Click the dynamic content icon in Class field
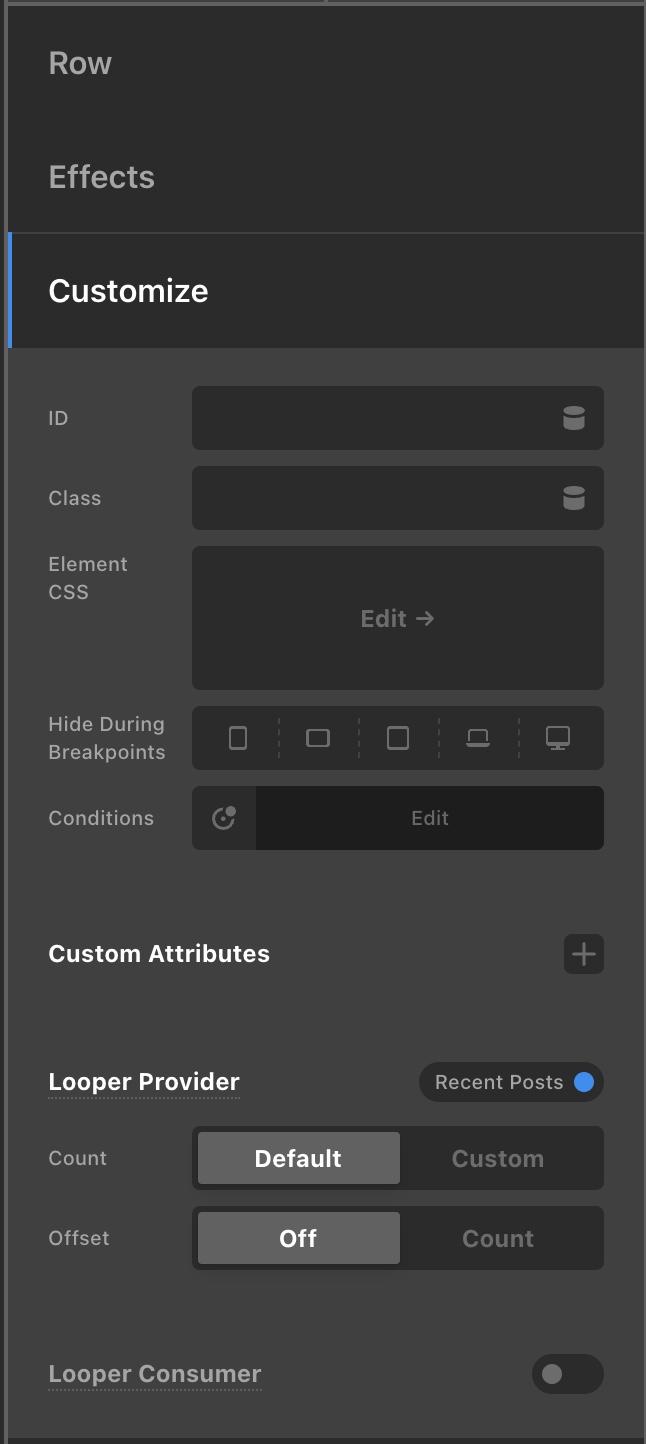The image size is (646, 1444). tap(573, 498)
